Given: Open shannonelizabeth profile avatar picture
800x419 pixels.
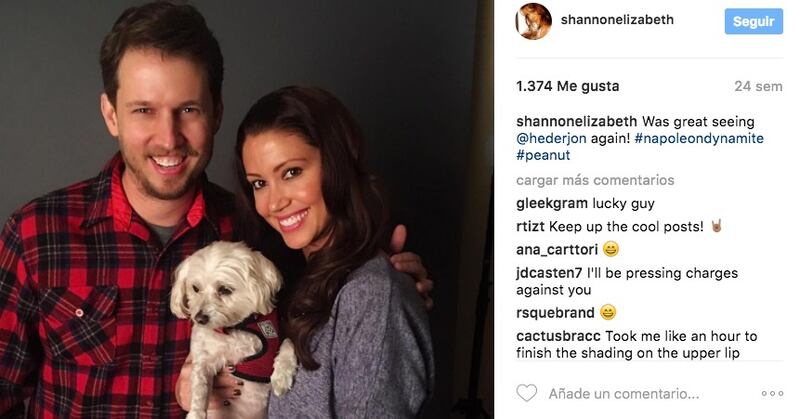Looking at the screenshot, I should pos(534,21).
